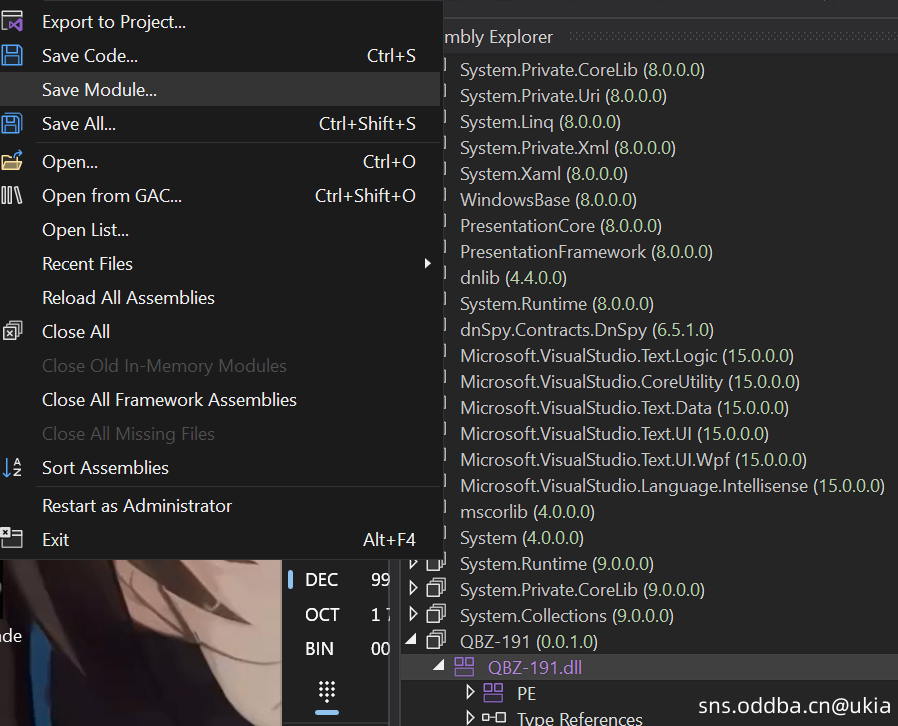Select the DEC number base option
Viewport: 898px width, 726px height.
click(321, 580)
